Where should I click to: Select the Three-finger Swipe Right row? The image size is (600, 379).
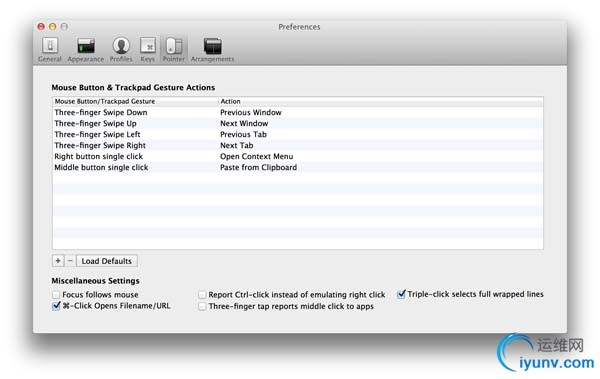point(298,145)
